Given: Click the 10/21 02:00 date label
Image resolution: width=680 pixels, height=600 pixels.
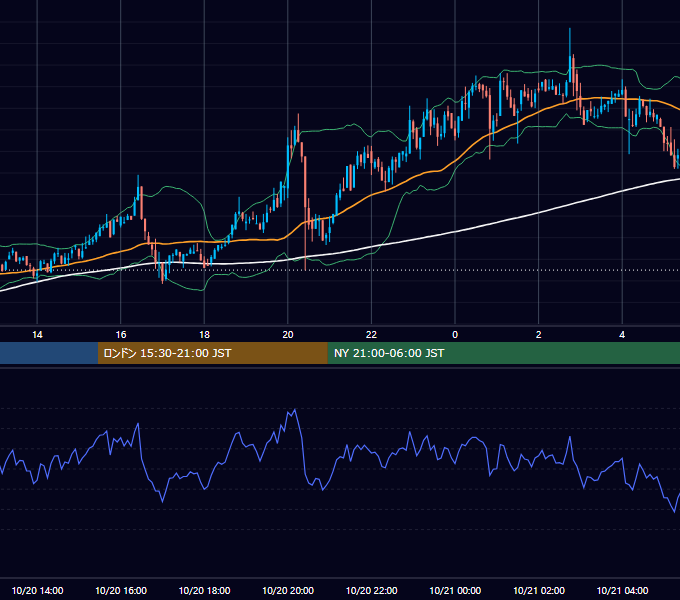Looking at the screenshot, I should pyautogui.click(x=539, y=590).
